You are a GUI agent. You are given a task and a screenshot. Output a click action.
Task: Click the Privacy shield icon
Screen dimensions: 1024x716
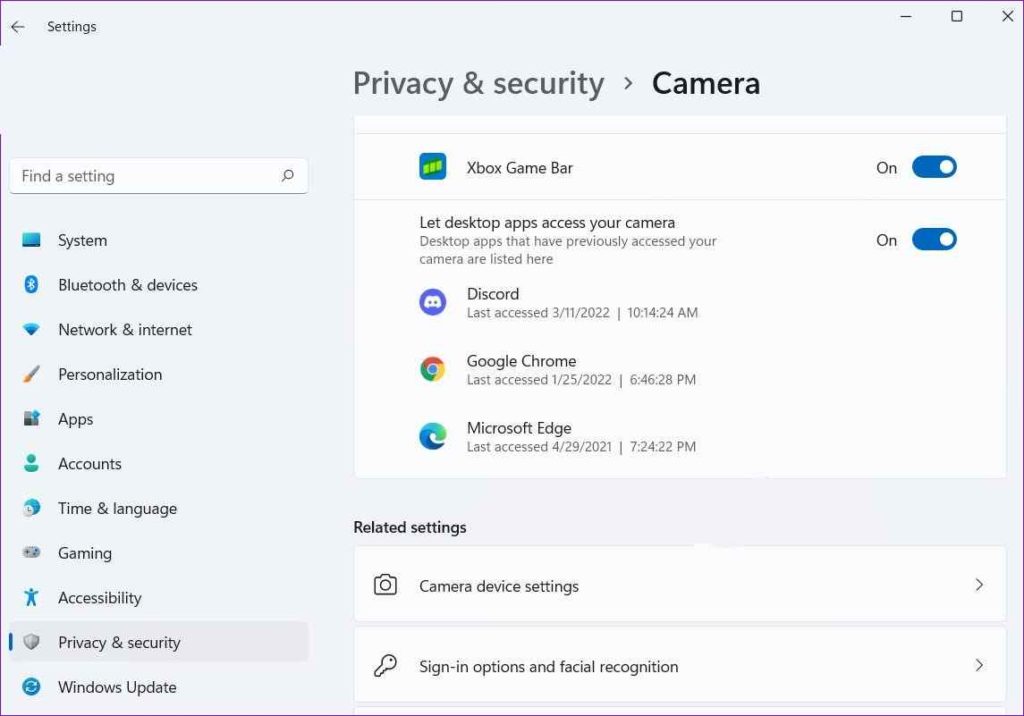point(31,642)
